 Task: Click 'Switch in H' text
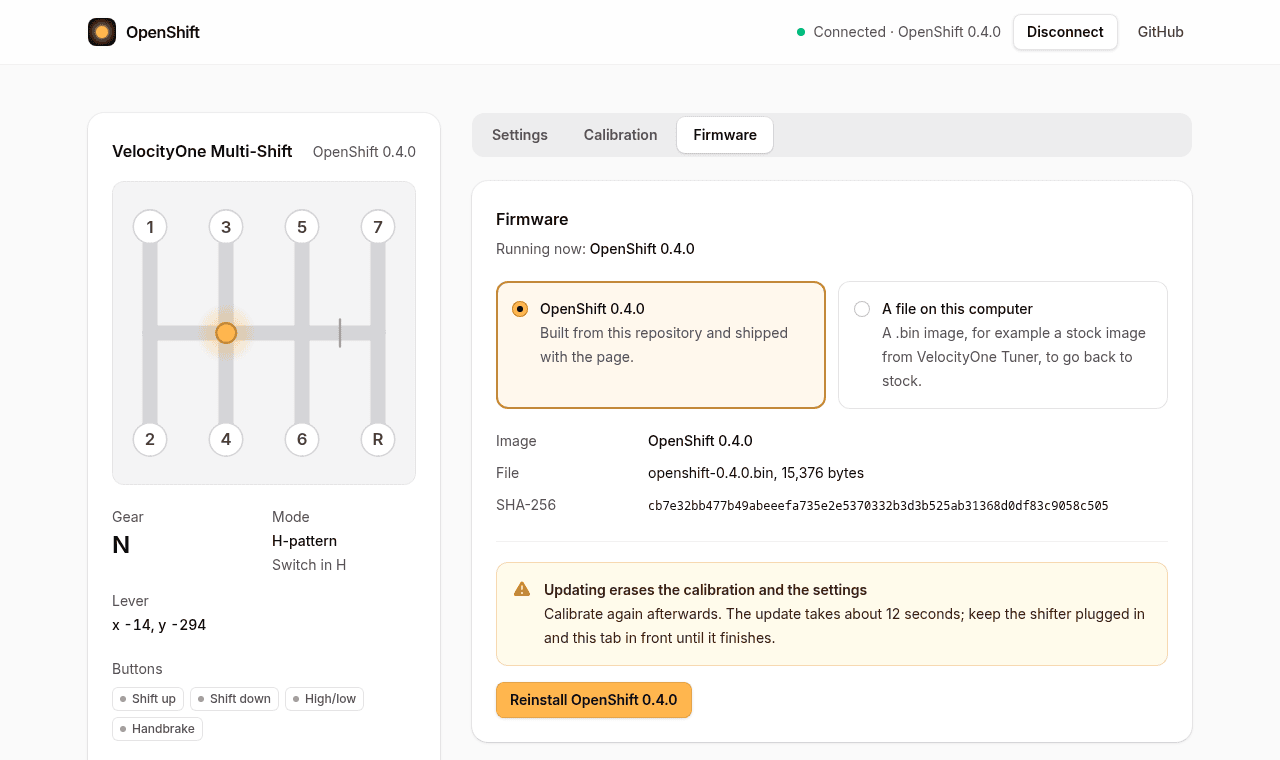click(x=309, y=565)
